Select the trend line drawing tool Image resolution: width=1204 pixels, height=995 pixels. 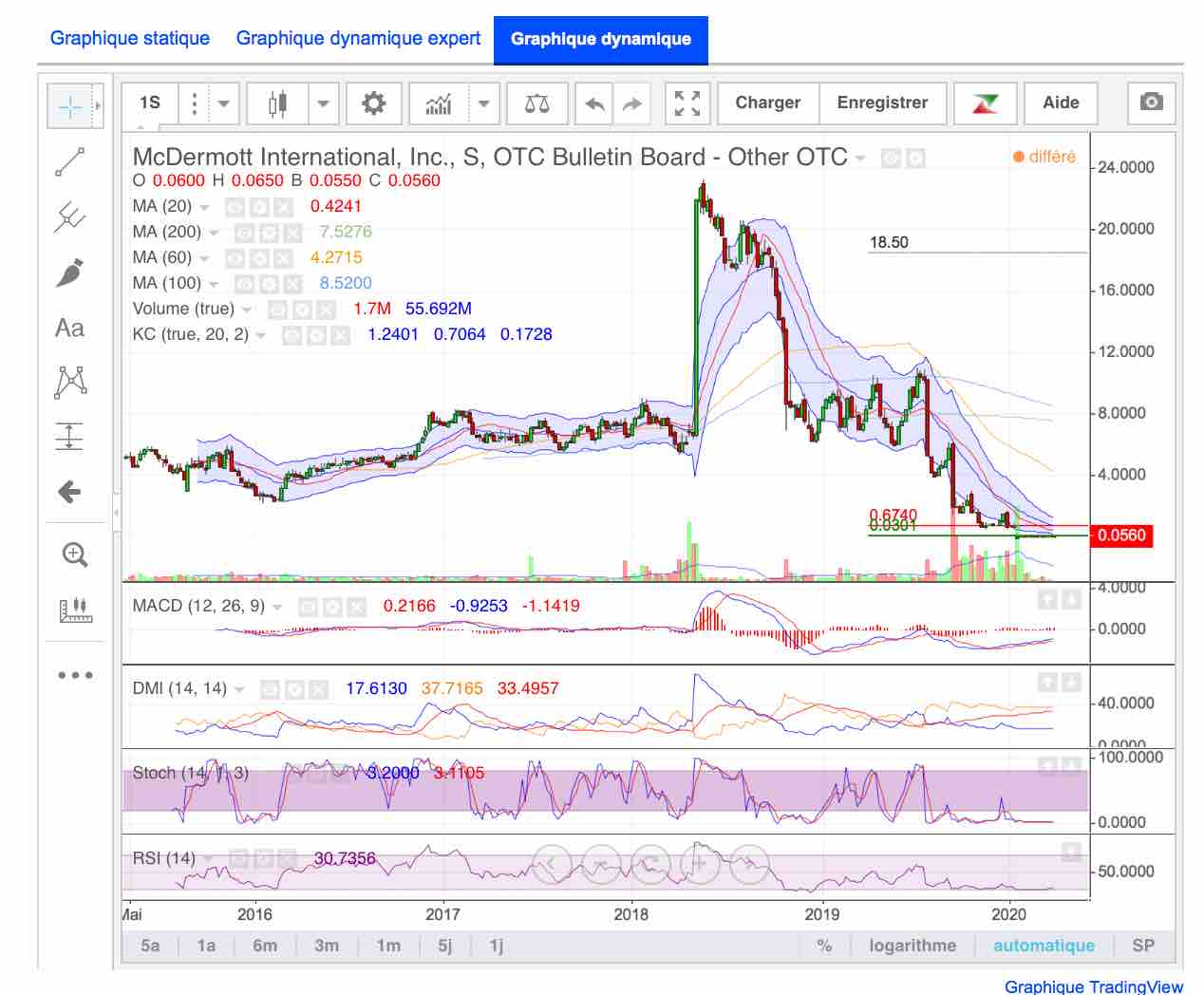point(70,162)
